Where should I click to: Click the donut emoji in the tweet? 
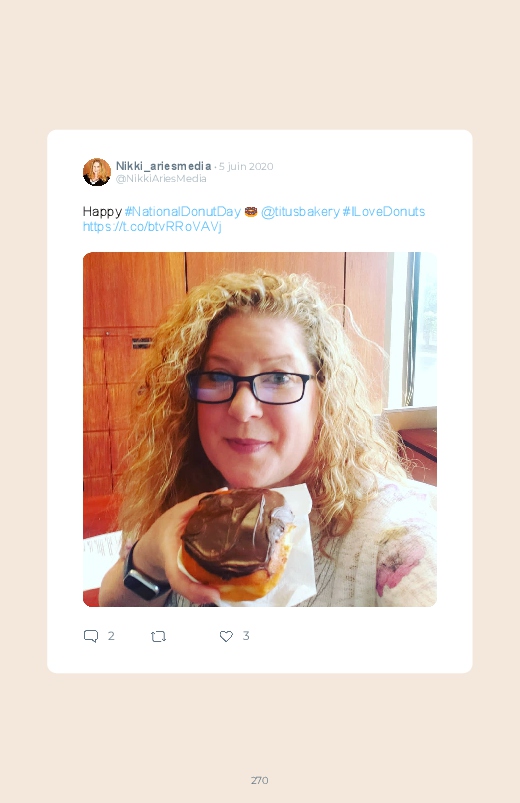click(251, 212)
